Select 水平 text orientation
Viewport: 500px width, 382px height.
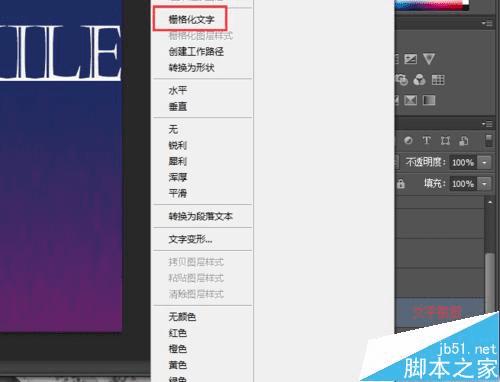178,90
